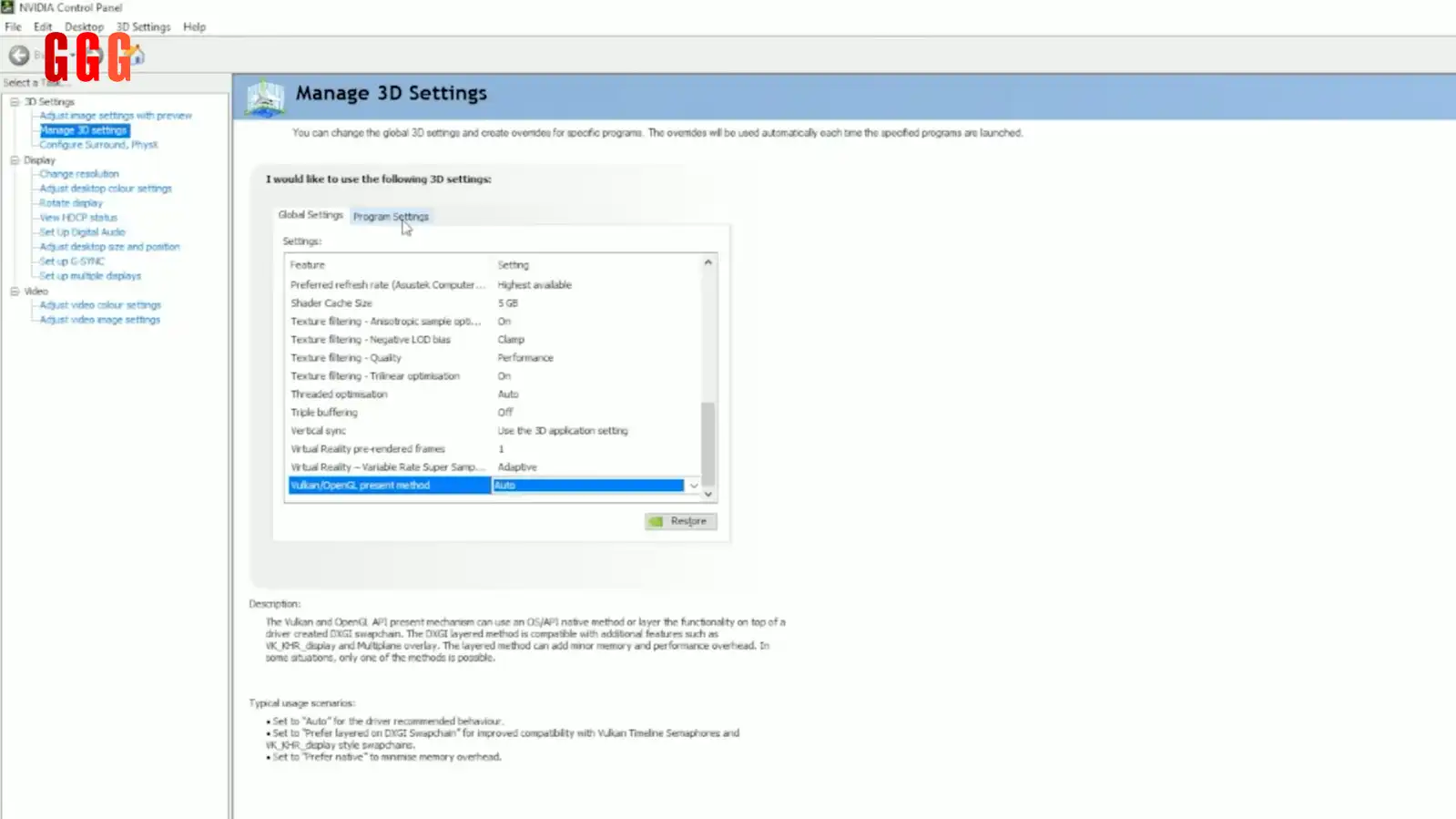Open Configure Surround, PhysX

pos(98,145)
